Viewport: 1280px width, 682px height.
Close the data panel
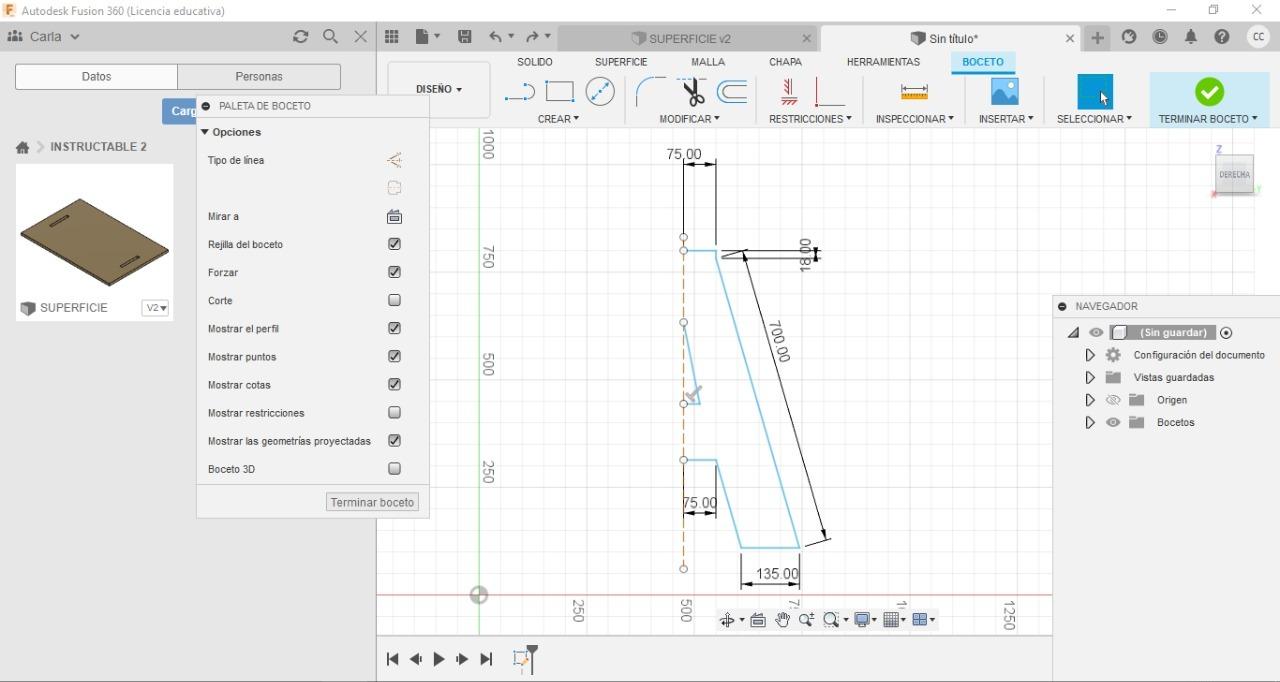360,37
